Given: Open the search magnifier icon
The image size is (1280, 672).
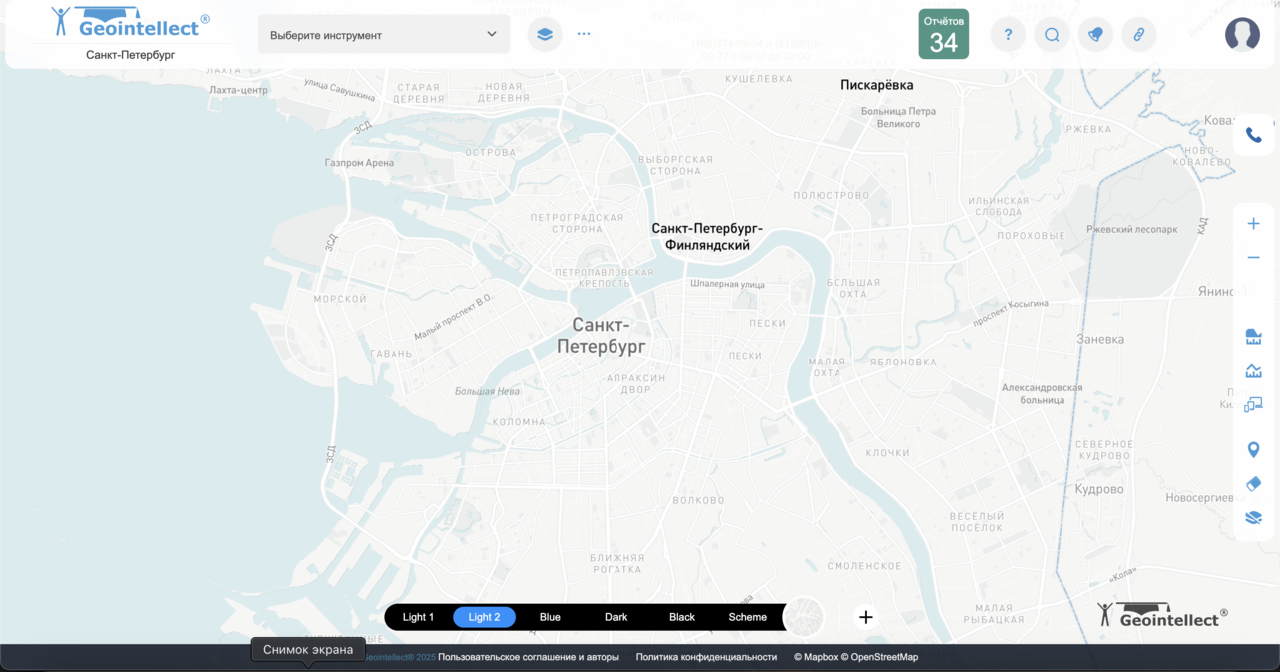Looking at the screenshot, I should (1052, 35).
